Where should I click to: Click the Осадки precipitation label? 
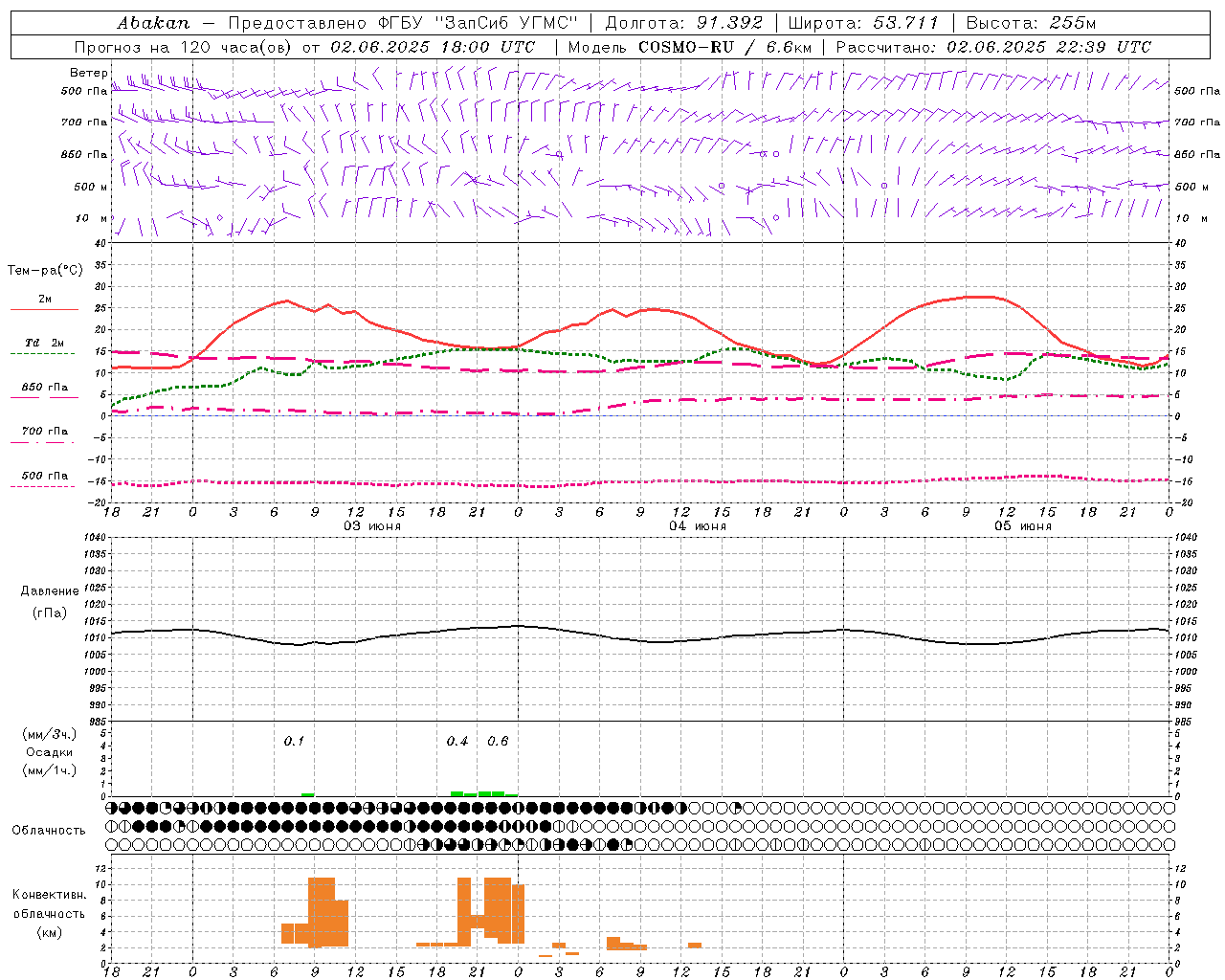(50, 752)
